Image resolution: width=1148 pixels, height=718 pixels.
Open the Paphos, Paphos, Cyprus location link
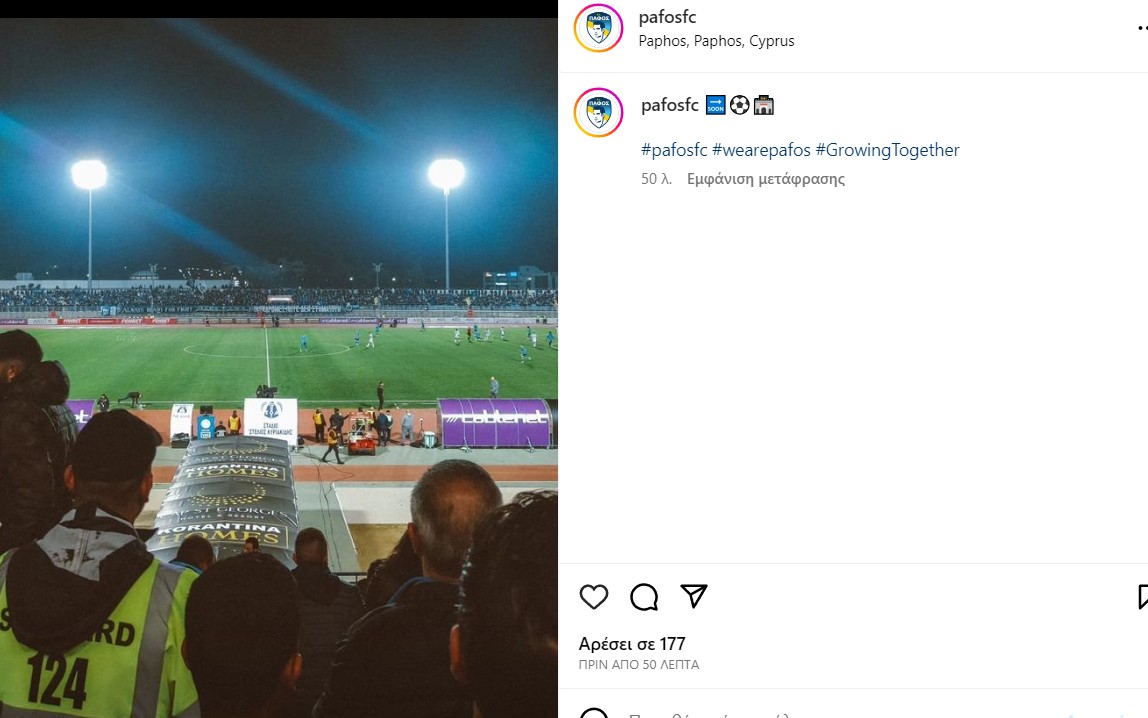[x=716, y=41]
